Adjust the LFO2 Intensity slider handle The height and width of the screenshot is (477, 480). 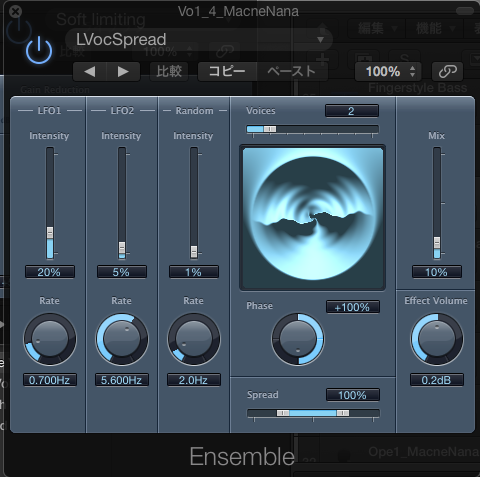click(x=122, y=248)
